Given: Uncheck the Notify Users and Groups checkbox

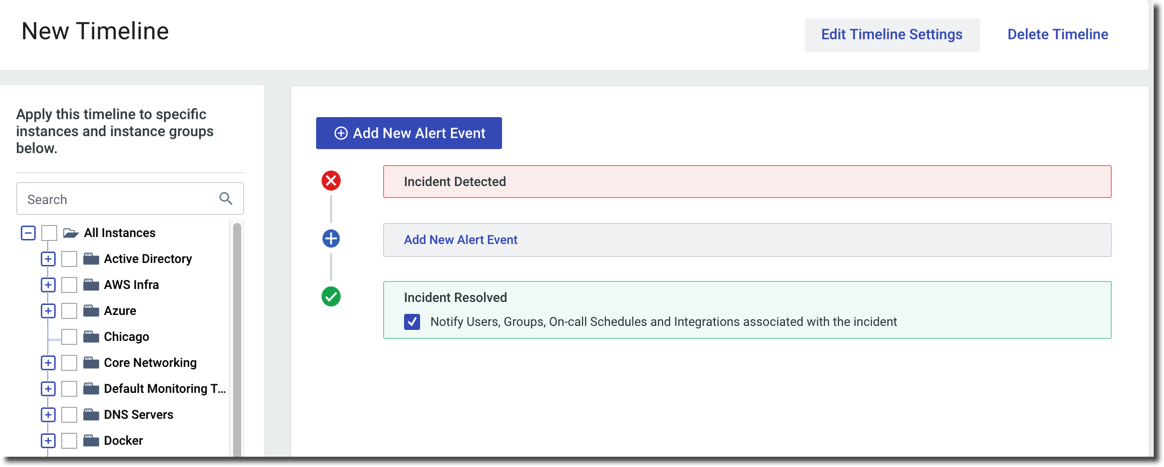Looking at the screenshot, I should tap(412, 322).
